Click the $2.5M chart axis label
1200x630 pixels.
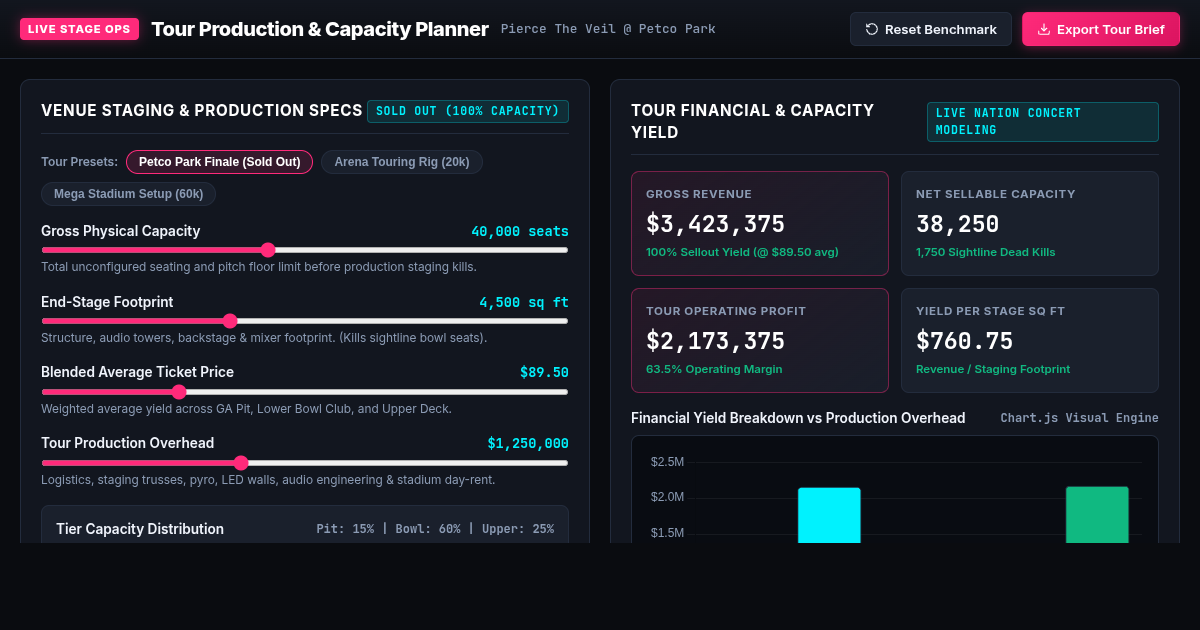tap(667, 462)
